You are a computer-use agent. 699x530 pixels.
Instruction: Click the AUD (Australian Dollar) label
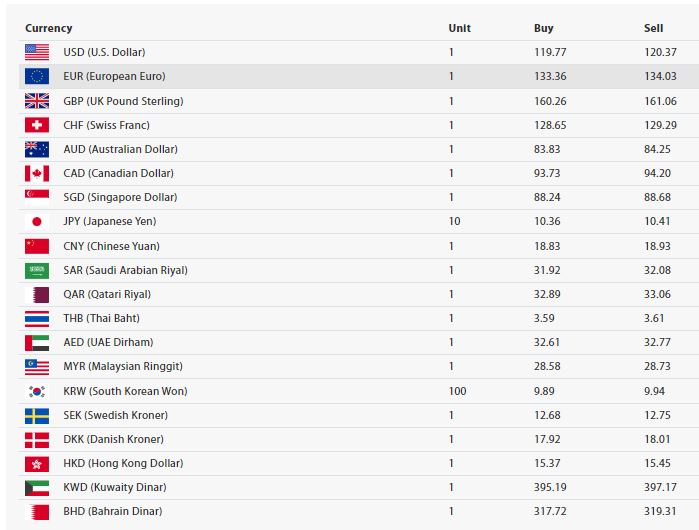[120, 149]
